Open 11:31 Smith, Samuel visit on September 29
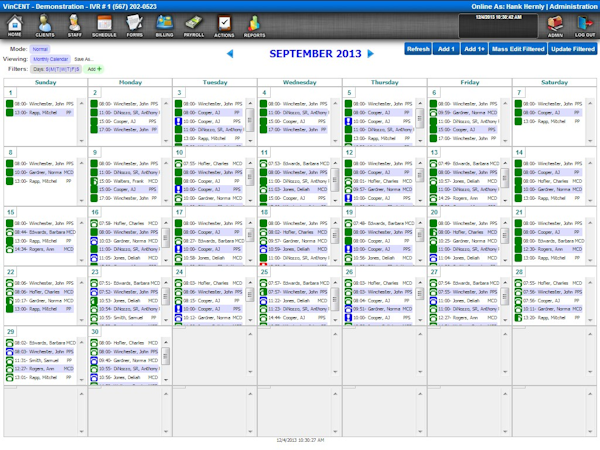This screenshot has width=600, height=450. point(43,360)
